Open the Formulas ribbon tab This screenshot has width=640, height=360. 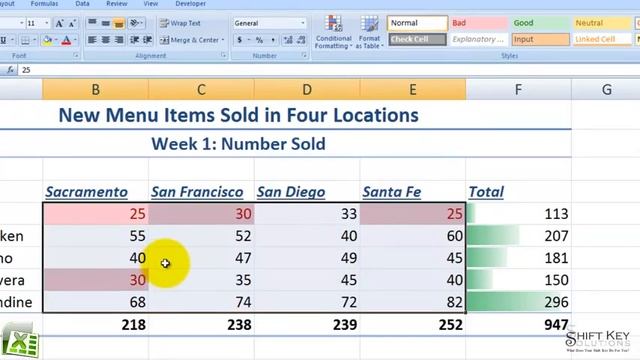(x=44, y=4)
